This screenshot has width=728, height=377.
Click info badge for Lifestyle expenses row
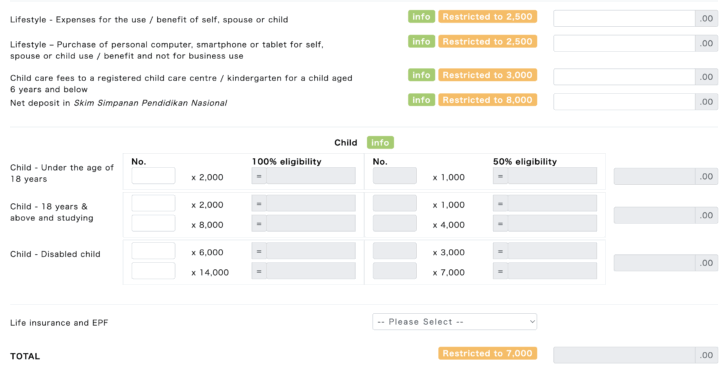tap(422, 17)
